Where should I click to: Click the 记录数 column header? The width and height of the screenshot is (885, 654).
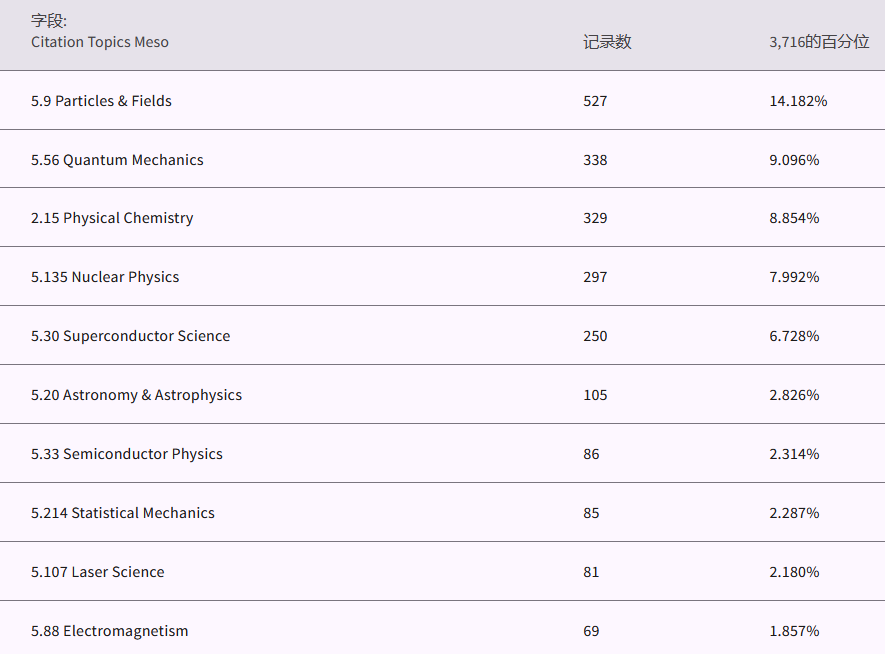607,42
